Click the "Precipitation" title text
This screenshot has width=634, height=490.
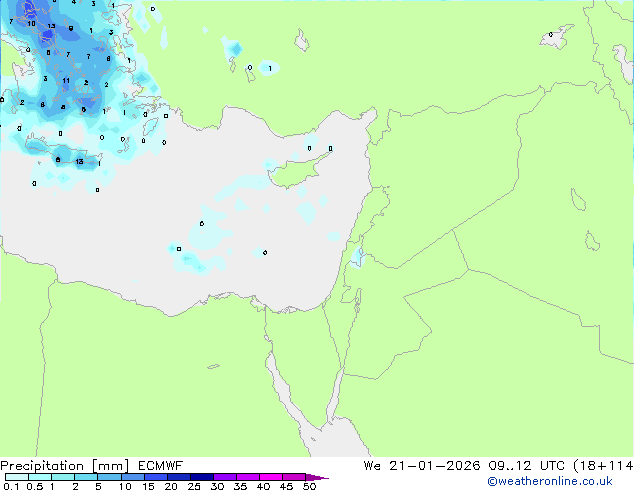point(42,466)
